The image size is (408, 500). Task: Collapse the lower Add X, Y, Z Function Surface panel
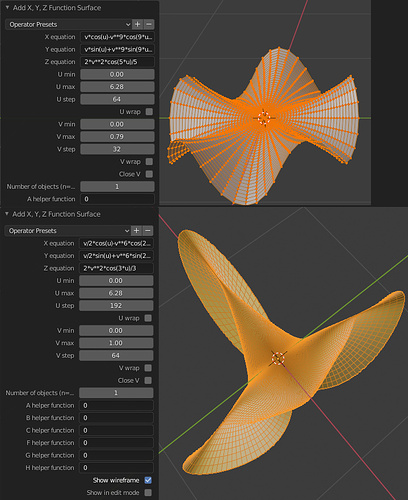point(7,214)
